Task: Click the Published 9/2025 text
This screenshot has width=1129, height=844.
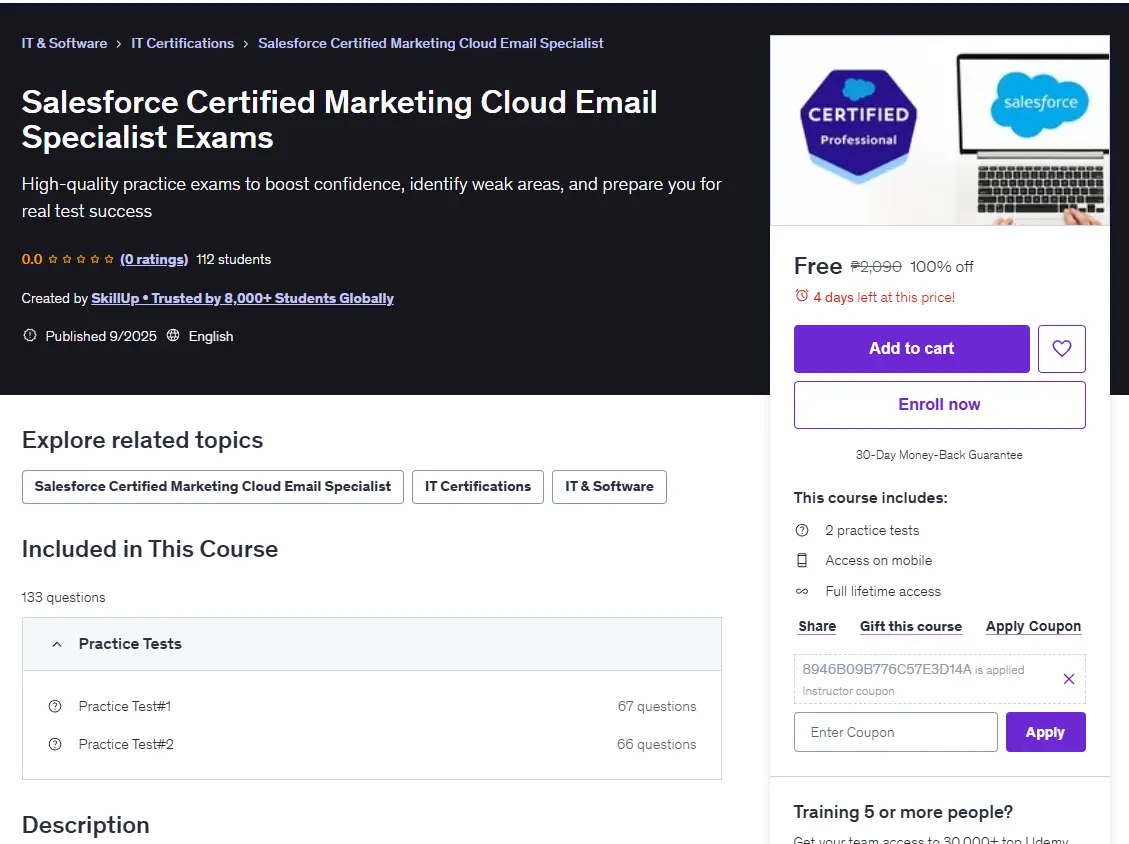Action: click(101, 336)
